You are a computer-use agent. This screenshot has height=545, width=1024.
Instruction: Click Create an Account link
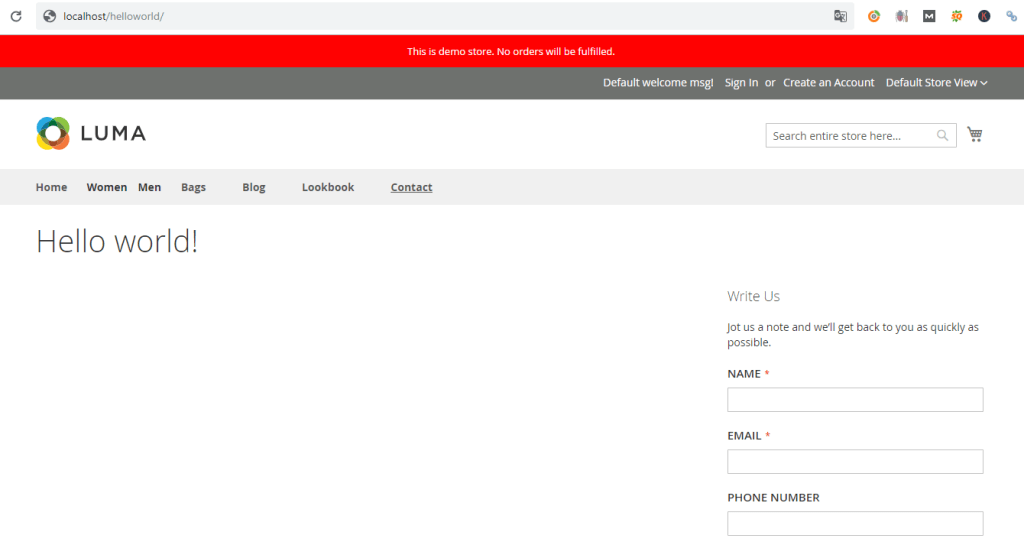pyautogui.click(x=829, y=83)
